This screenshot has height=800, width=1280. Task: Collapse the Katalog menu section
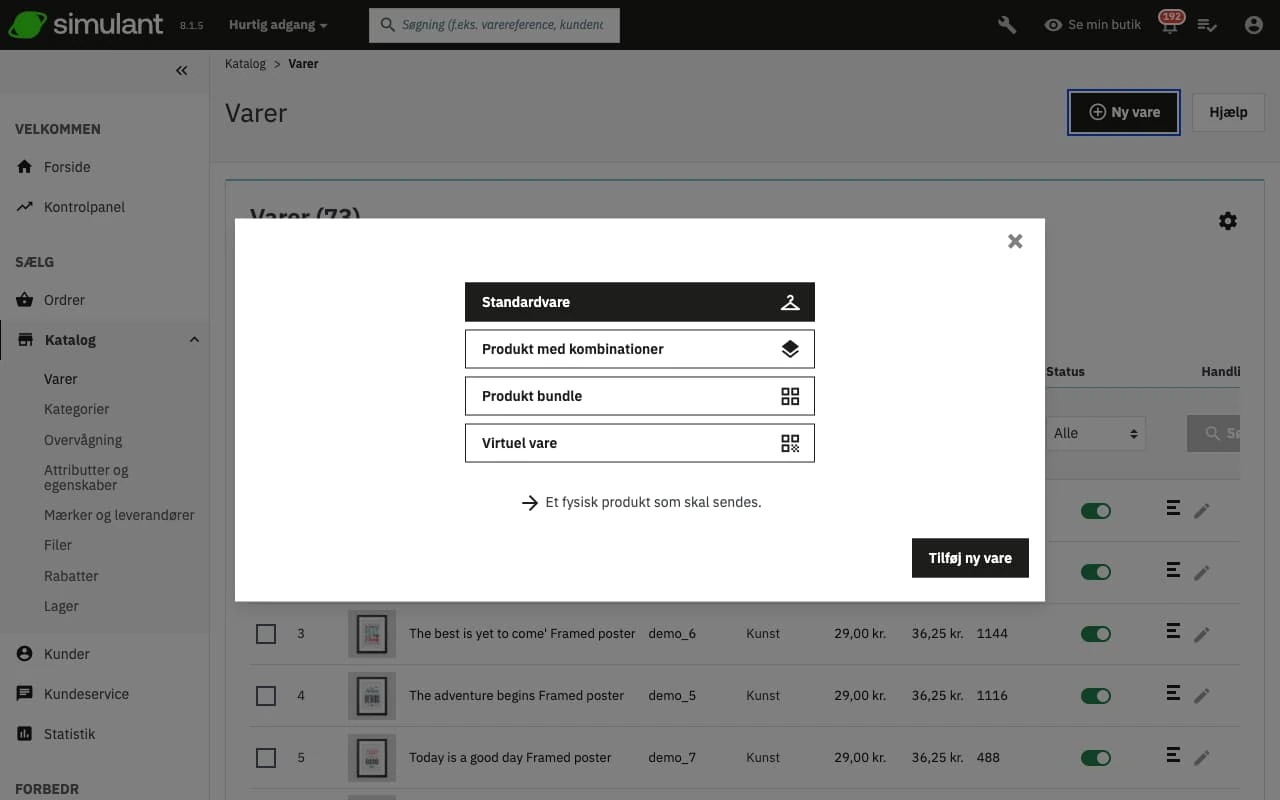[x=194, y=340]
